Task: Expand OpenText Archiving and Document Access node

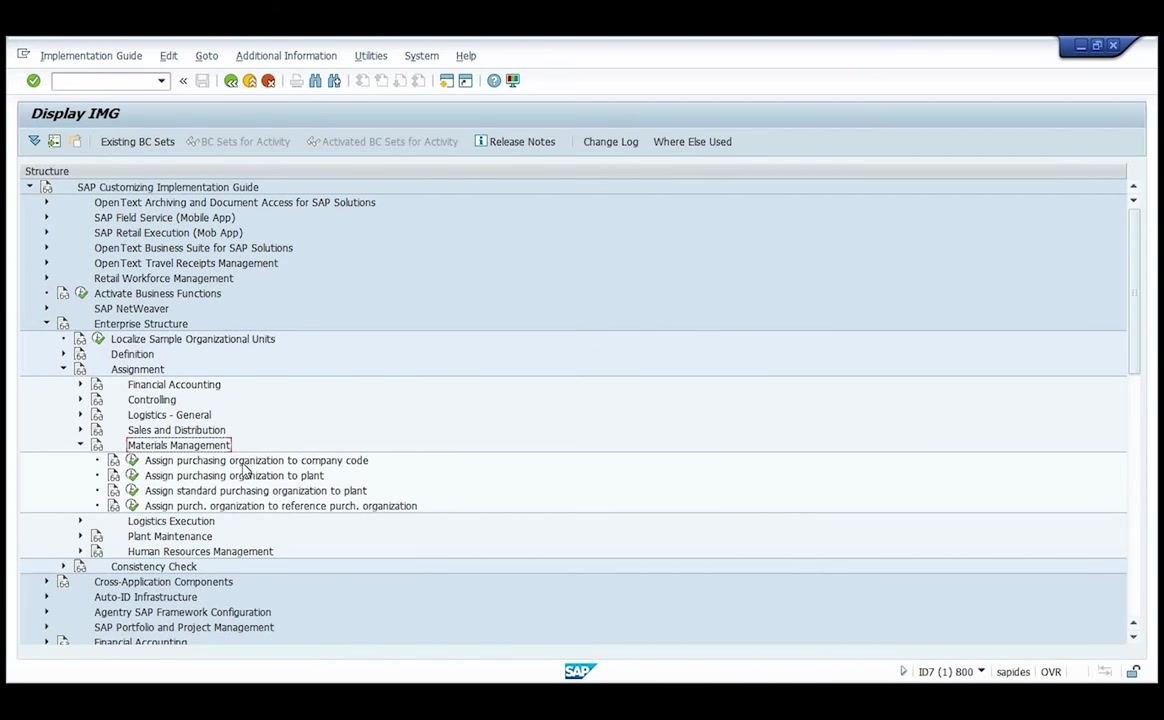Action: click(x=46, y=202)
